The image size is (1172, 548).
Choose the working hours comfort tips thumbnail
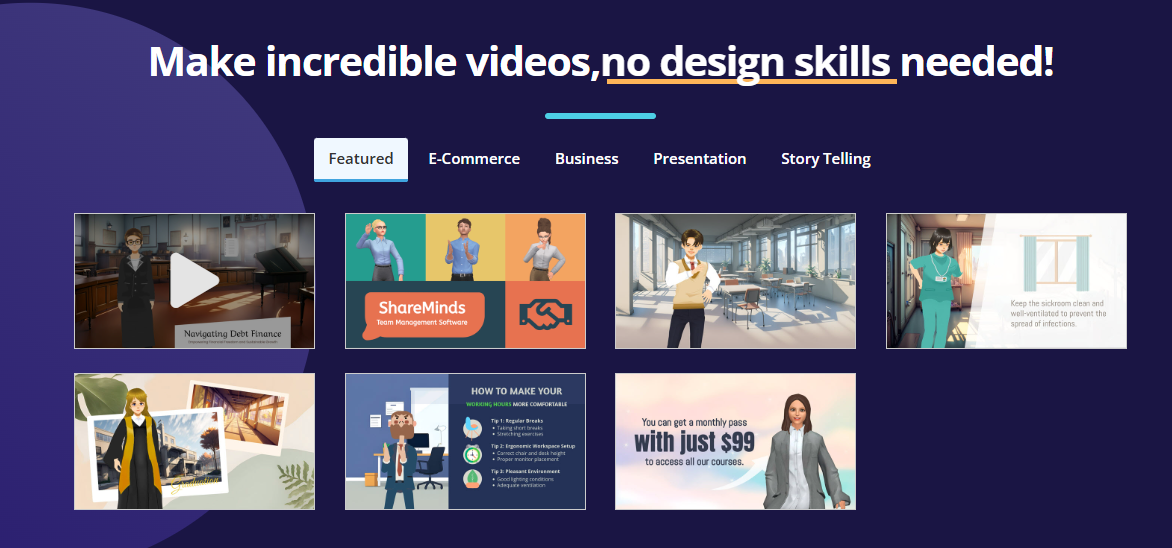point(466,442)
